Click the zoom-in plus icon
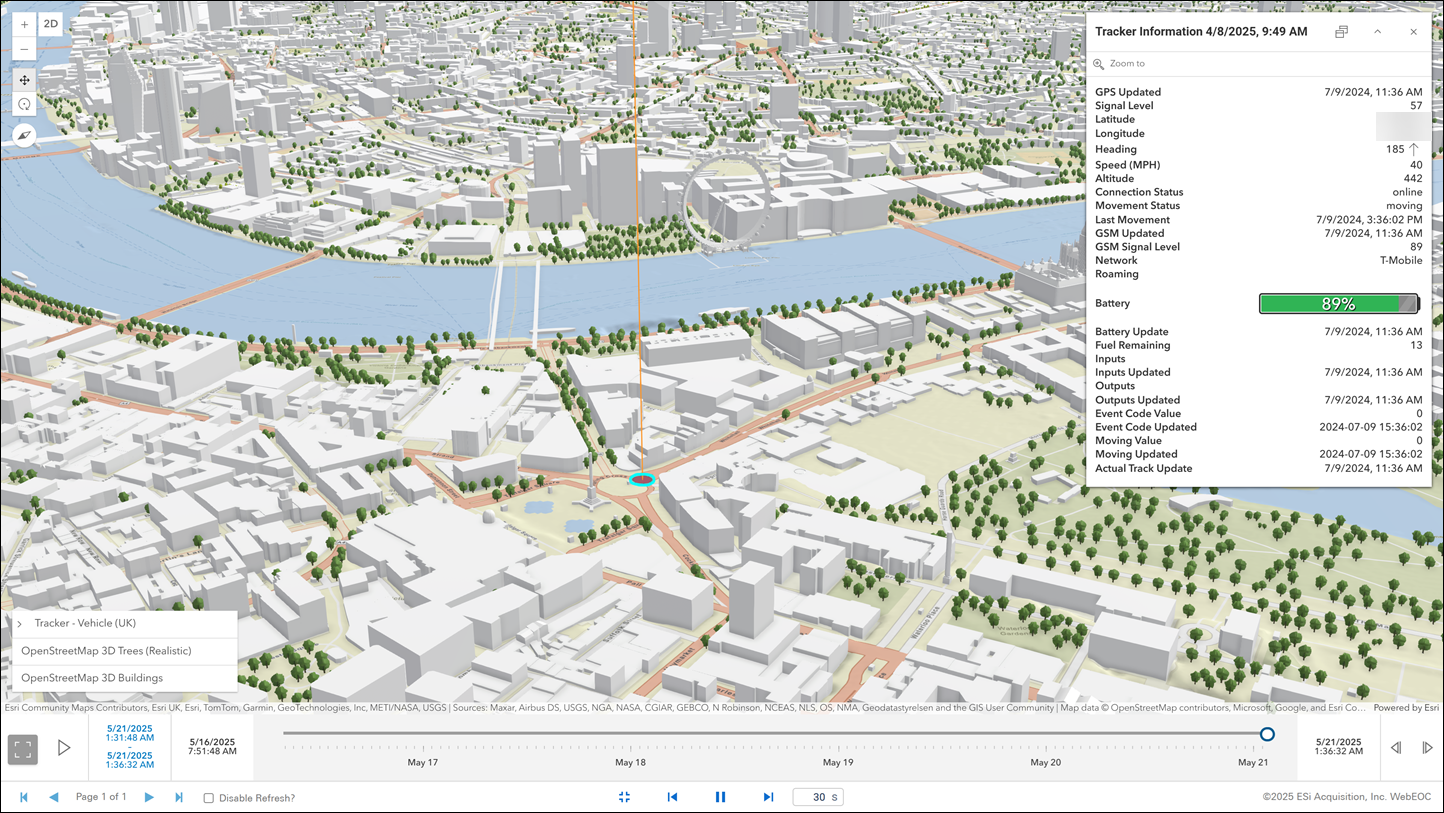1444x813 pixels. [23, 22]
